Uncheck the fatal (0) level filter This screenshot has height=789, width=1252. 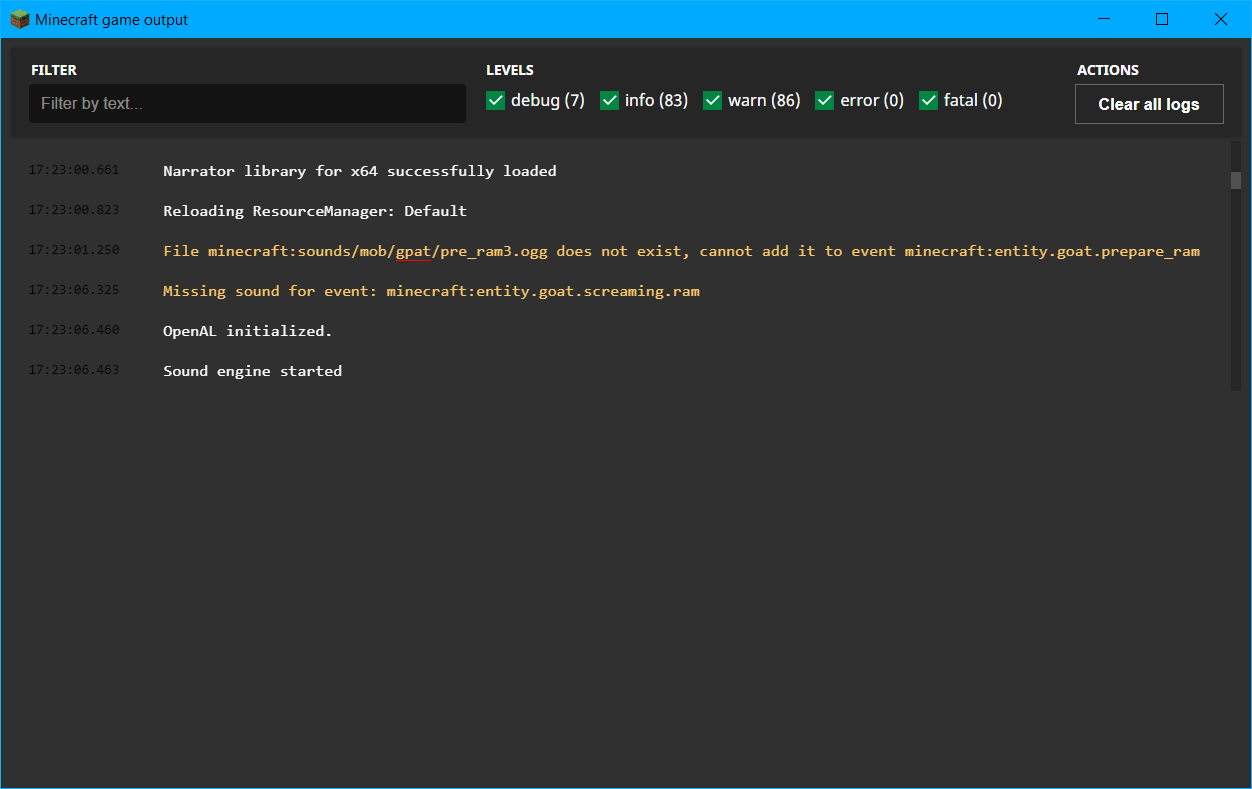pos(928,100)
